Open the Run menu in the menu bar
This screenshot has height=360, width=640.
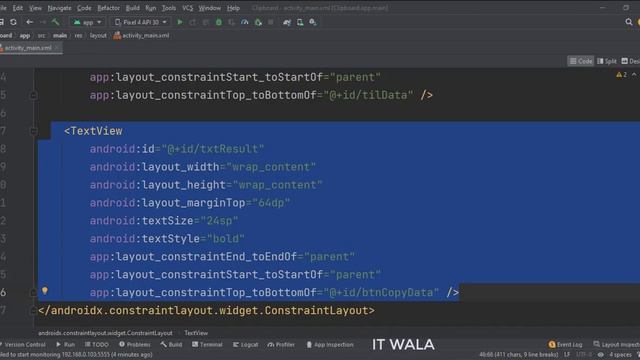[151, 8]
